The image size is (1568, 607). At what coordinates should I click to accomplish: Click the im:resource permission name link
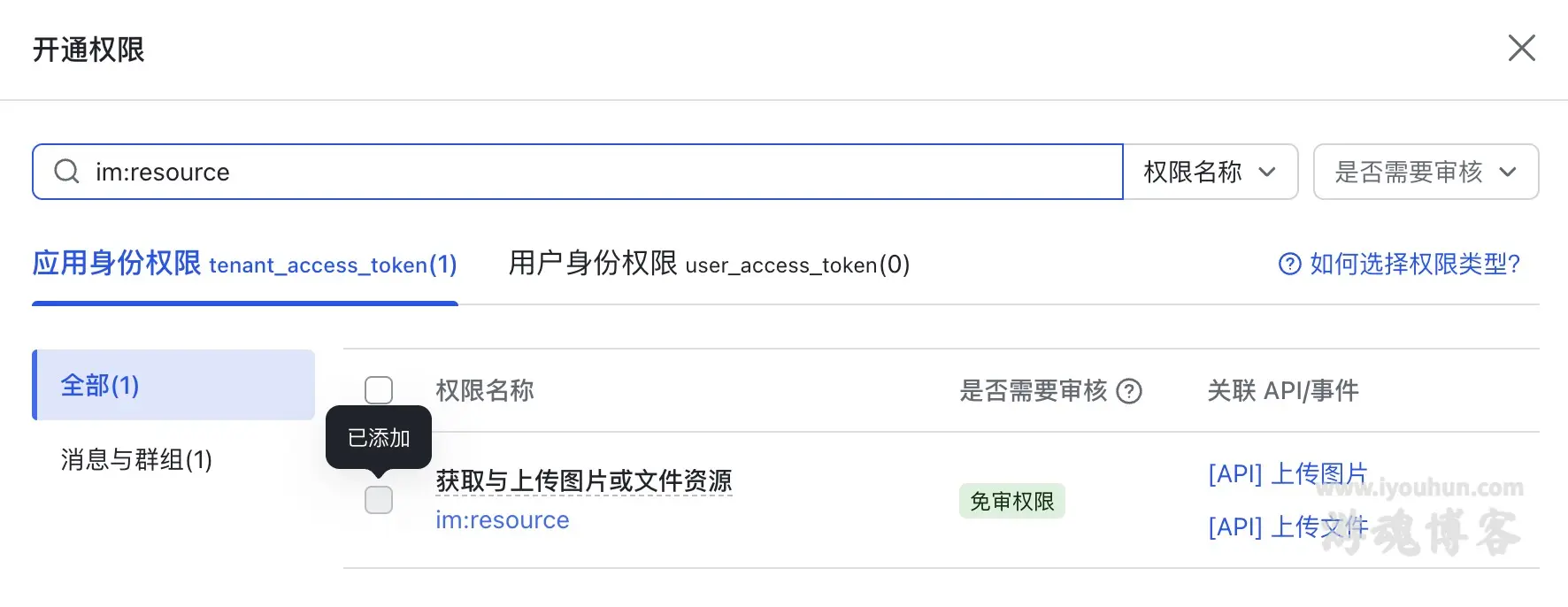point(502,520)
